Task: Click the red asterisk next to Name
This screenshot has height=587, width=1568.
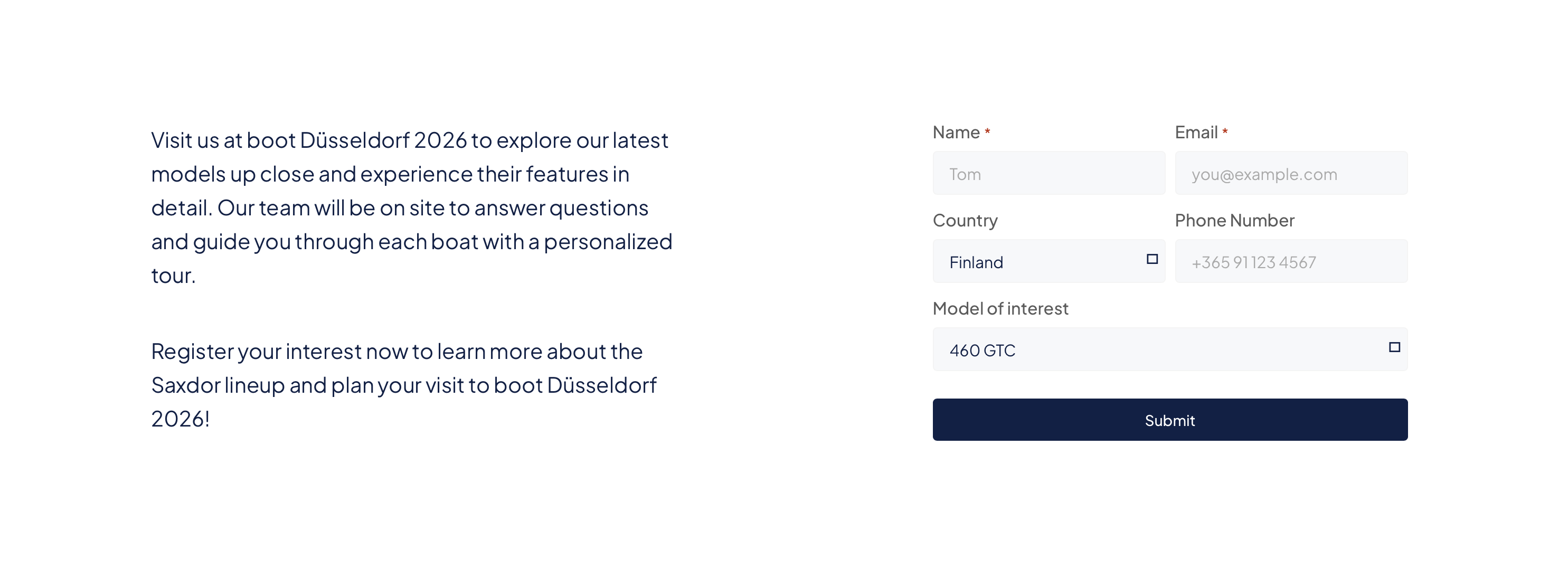Action: pos(987,131)
